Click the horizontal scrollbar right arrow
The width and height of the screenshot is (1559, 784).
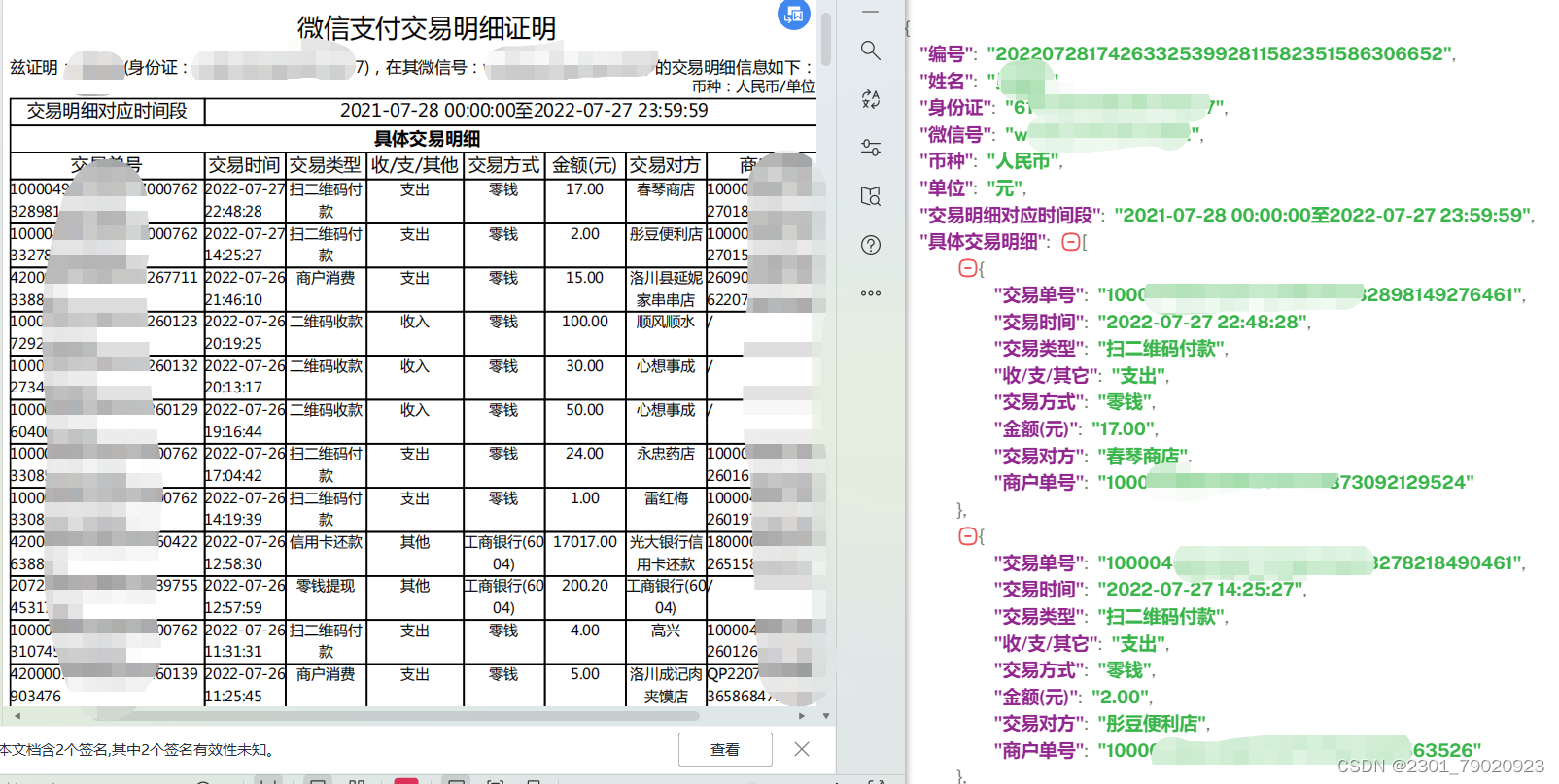point(802,716)
